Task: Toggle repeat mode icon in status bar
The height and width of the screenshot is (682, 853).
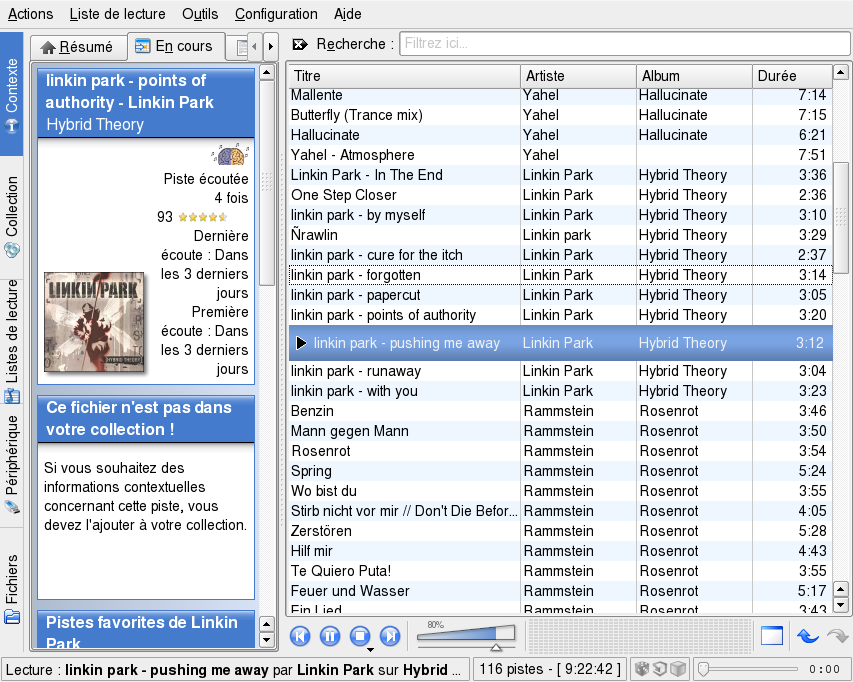Action: 659,668
